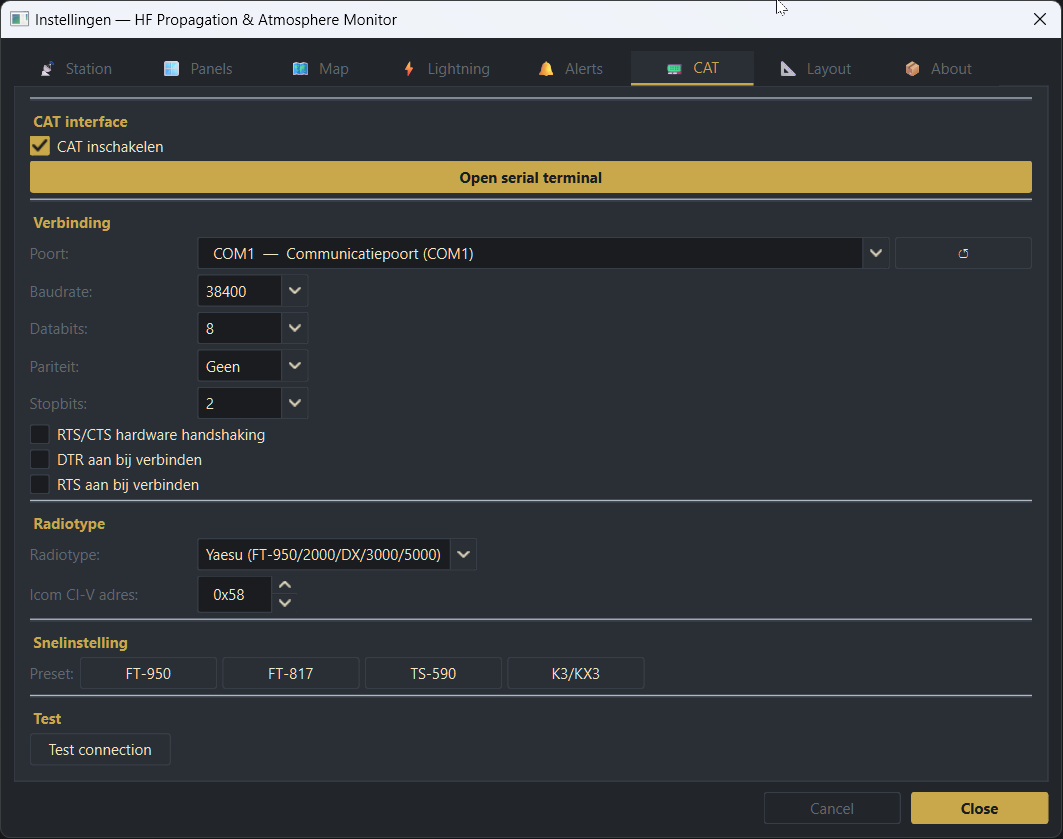
Task: Increase the Icom CI-V address value
Action: click(x=285, y=585)
